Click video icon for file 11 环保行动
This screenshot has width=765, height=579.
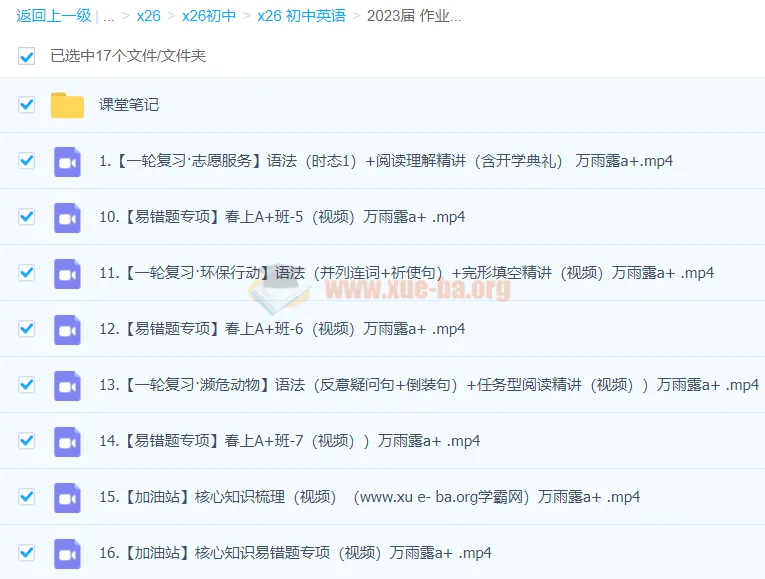tap(67, 273)
